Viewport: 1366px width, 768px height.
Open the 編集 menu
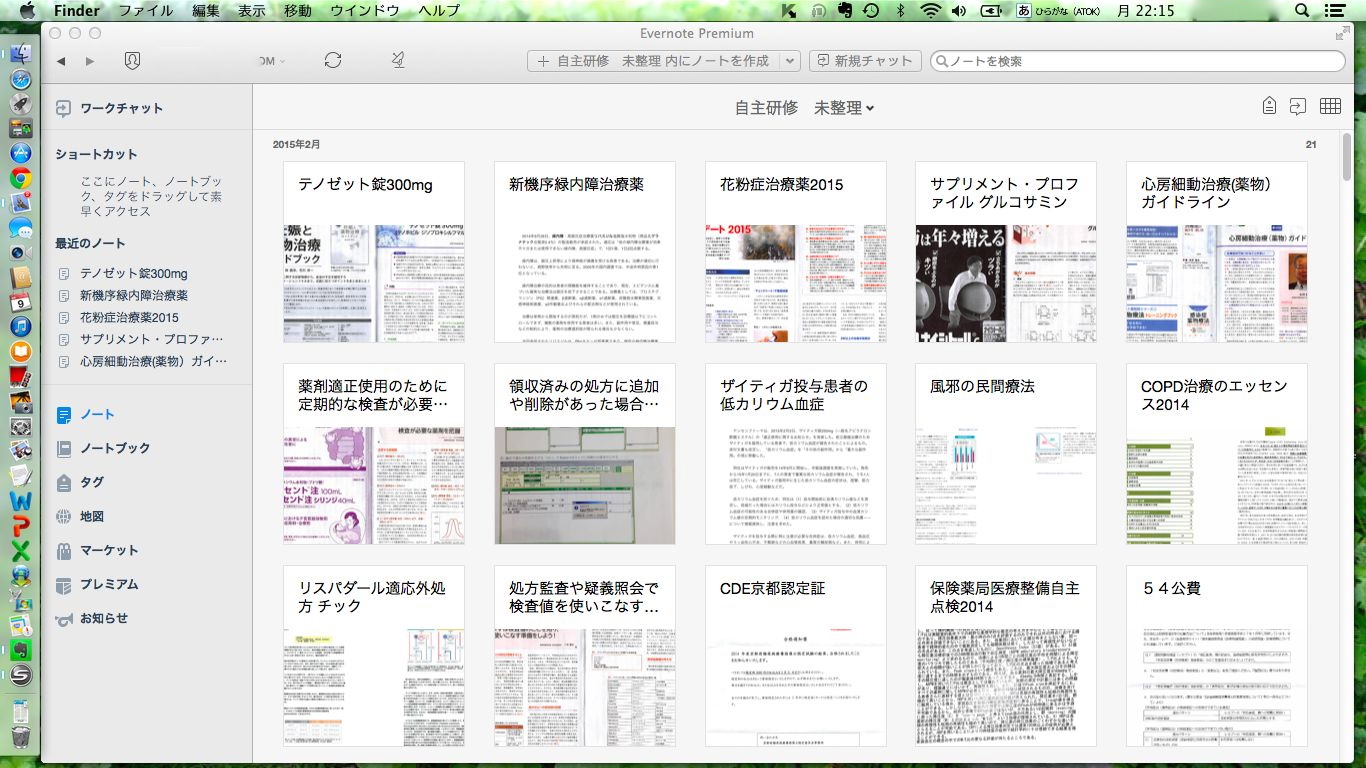[x=206, y=11]
